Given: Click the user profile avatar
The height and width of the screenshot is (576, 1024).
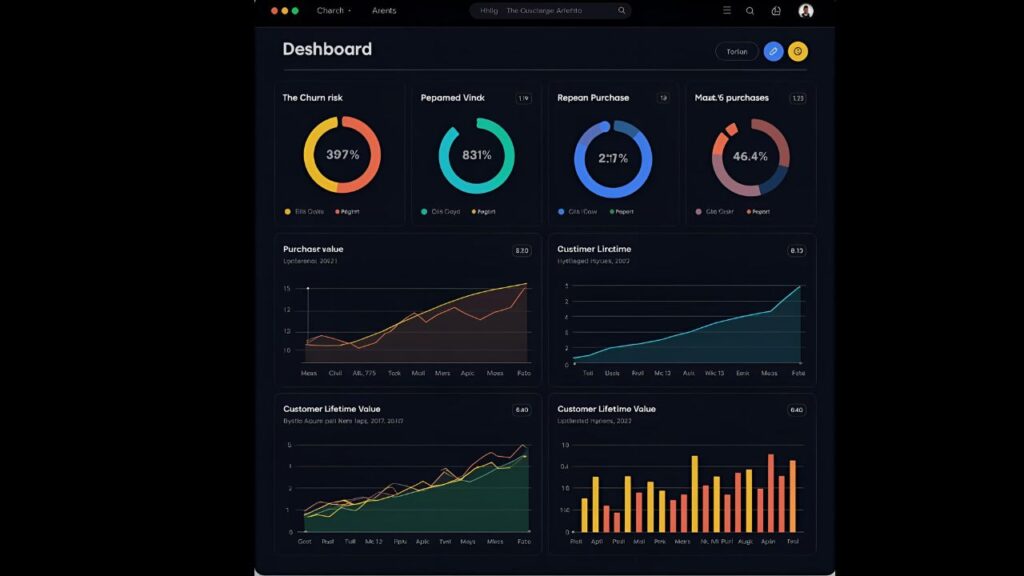Looking at the screenshot, I should pyautogui.click(x=805, y=10).
